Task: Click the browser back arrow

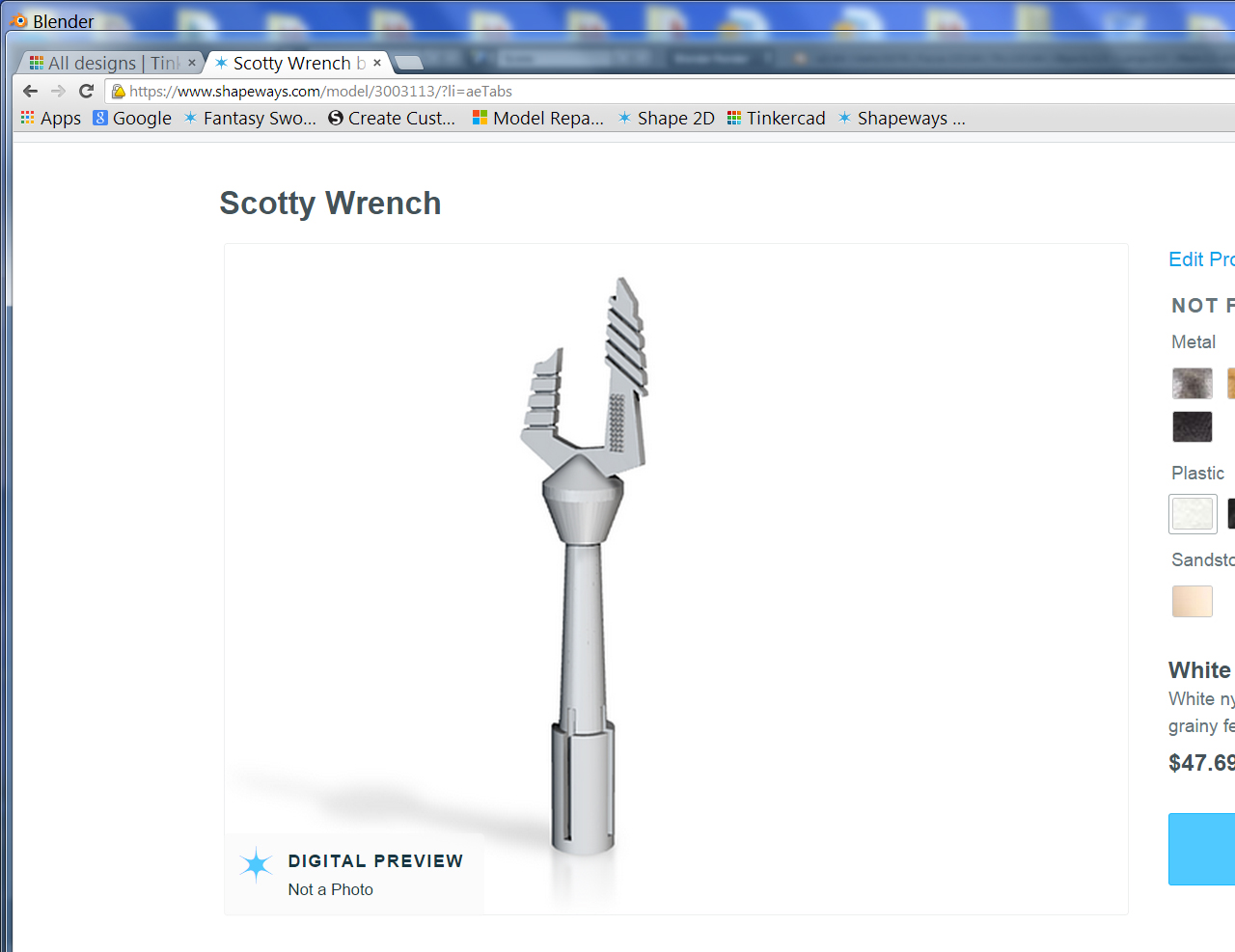Action: pos(30,91)
